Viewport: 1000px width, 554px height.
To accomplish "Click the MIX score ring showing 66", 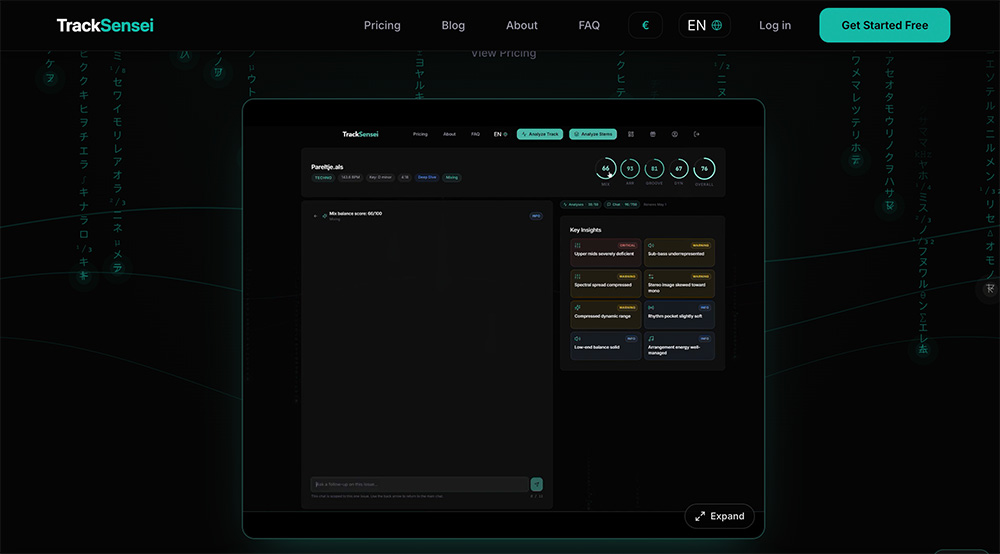I will click(x=606, y=169).
